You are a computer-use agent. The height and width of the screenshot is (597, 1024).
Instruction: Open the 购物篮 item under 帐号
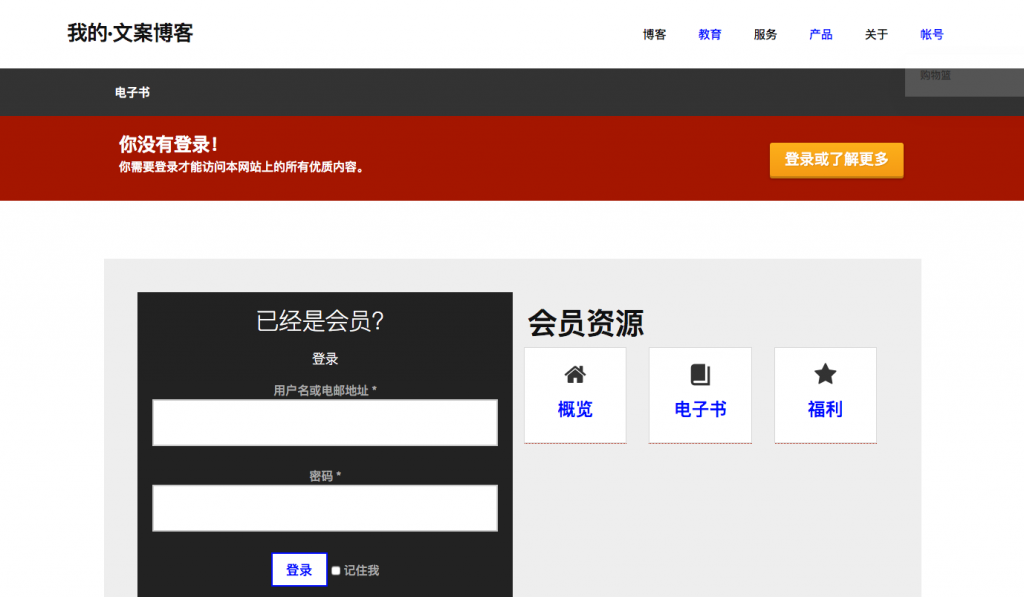tap(936, 76)
